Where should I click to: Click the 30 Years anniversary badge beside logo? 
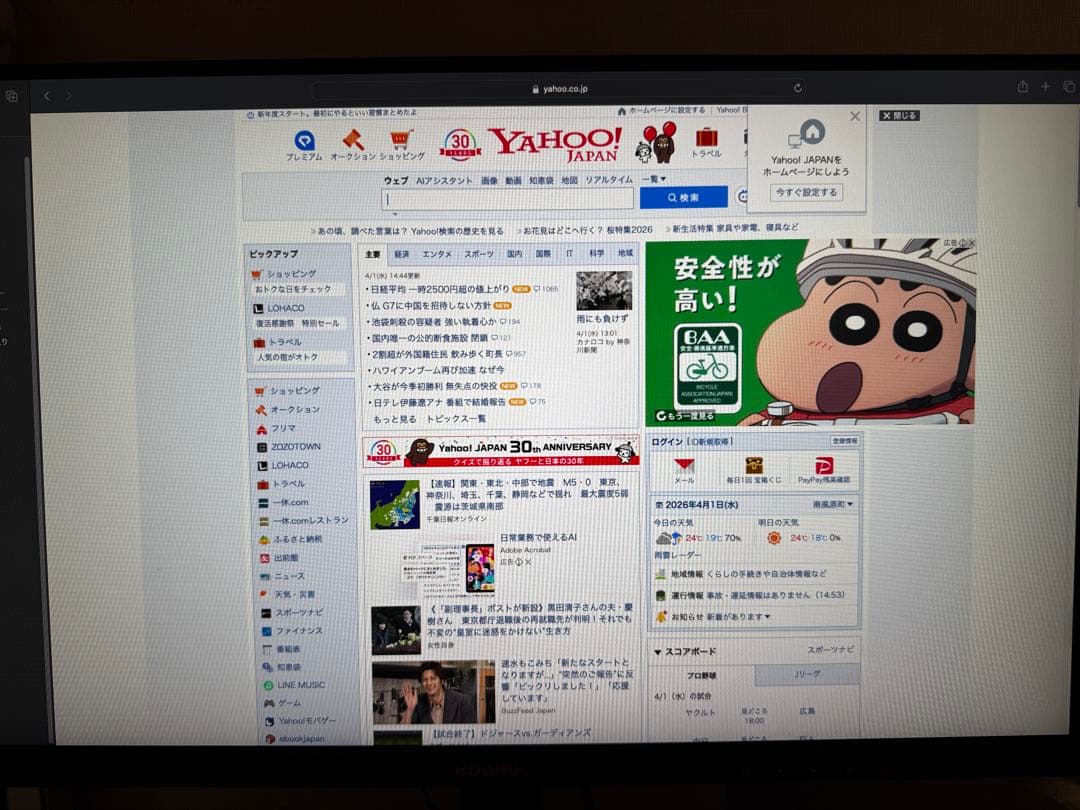coord(460,145)
